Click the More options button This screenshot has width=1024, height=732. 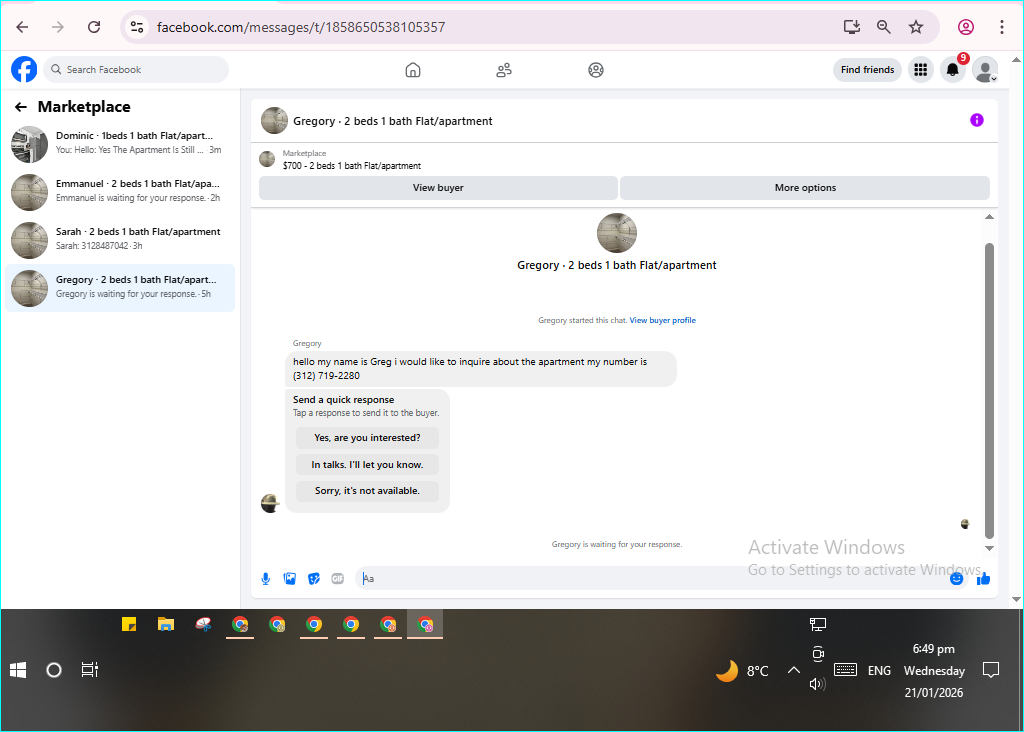point(805,187)
